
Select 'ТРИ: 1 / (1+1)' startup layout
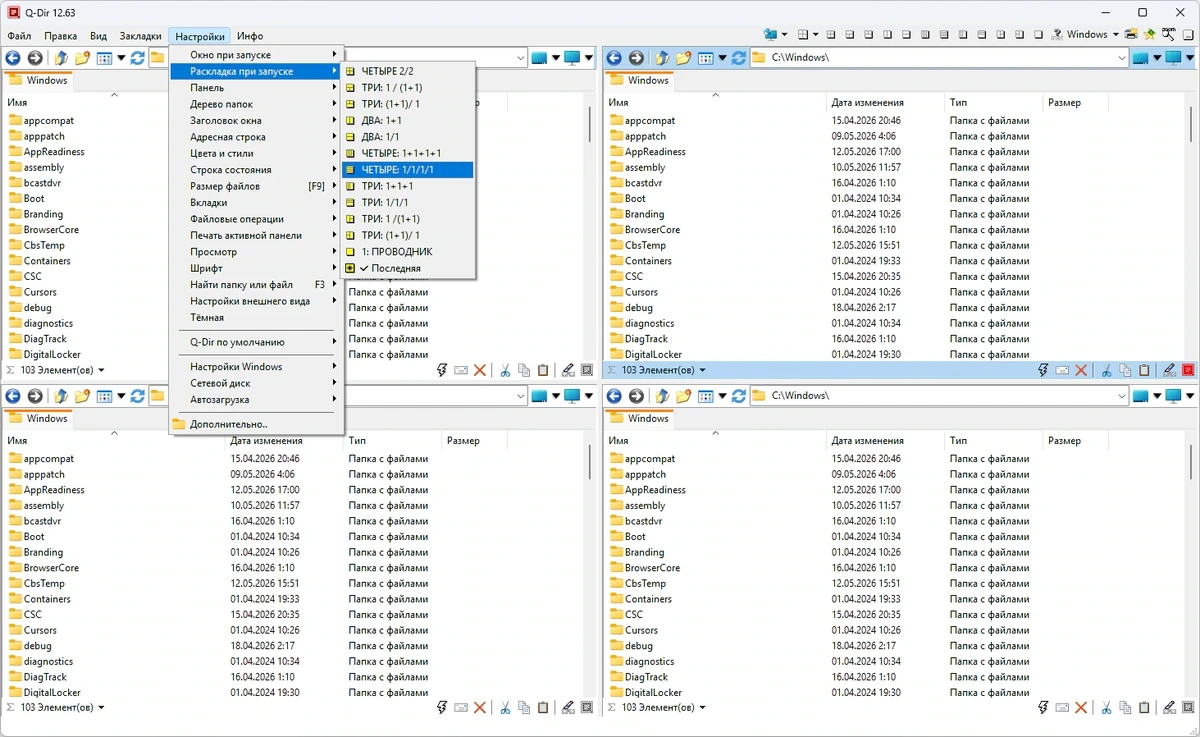407,88
